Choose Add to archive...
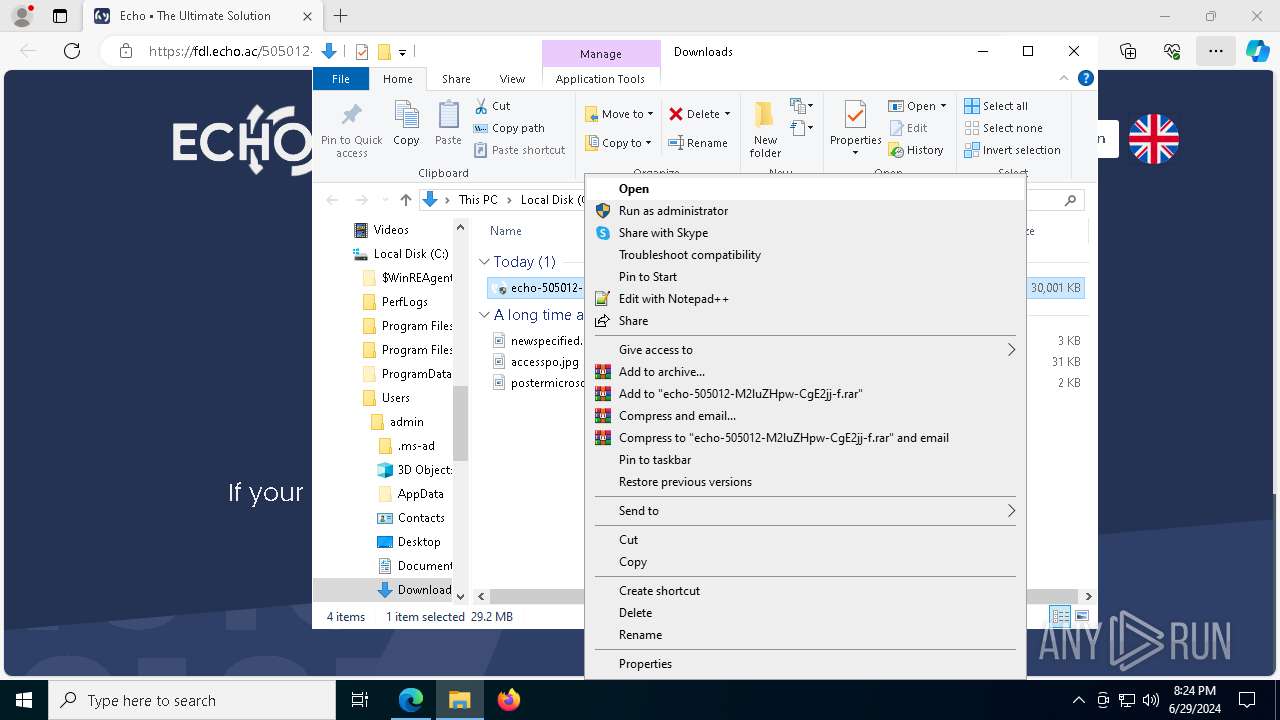 [x=805, y=372]
